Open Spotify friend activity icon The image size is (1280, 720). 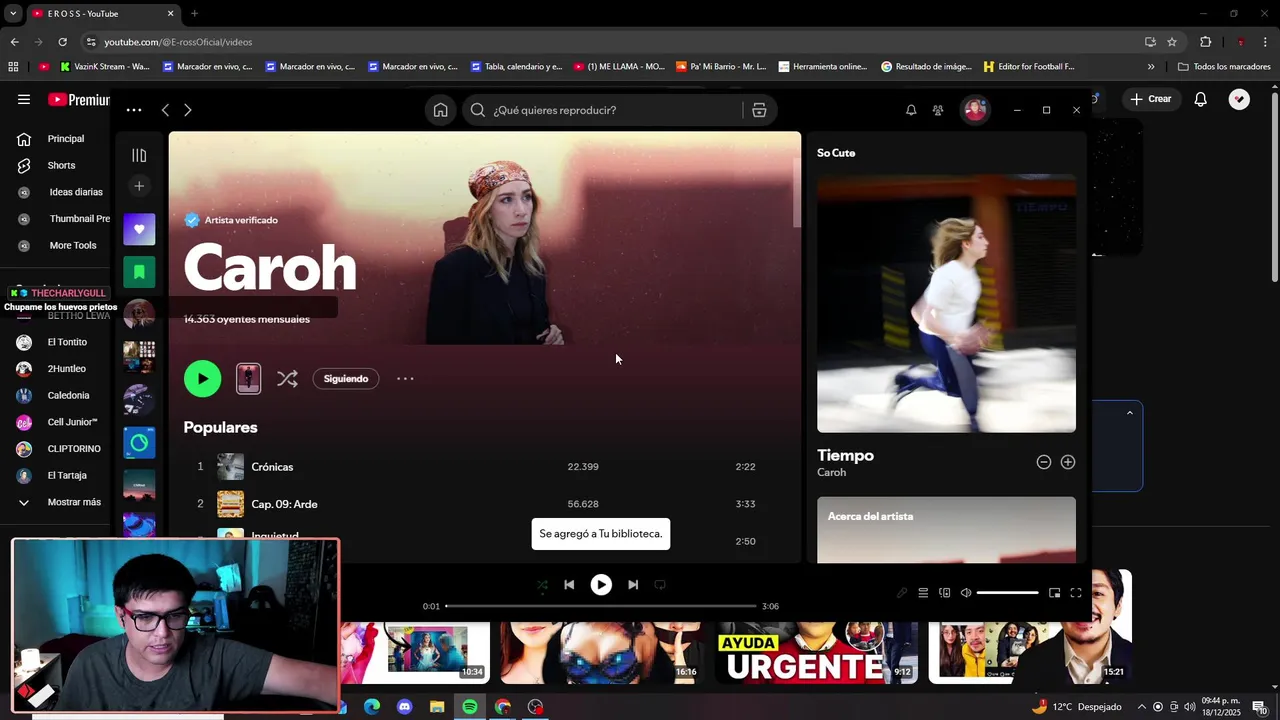pyautogui.click(x=938, y=110)
